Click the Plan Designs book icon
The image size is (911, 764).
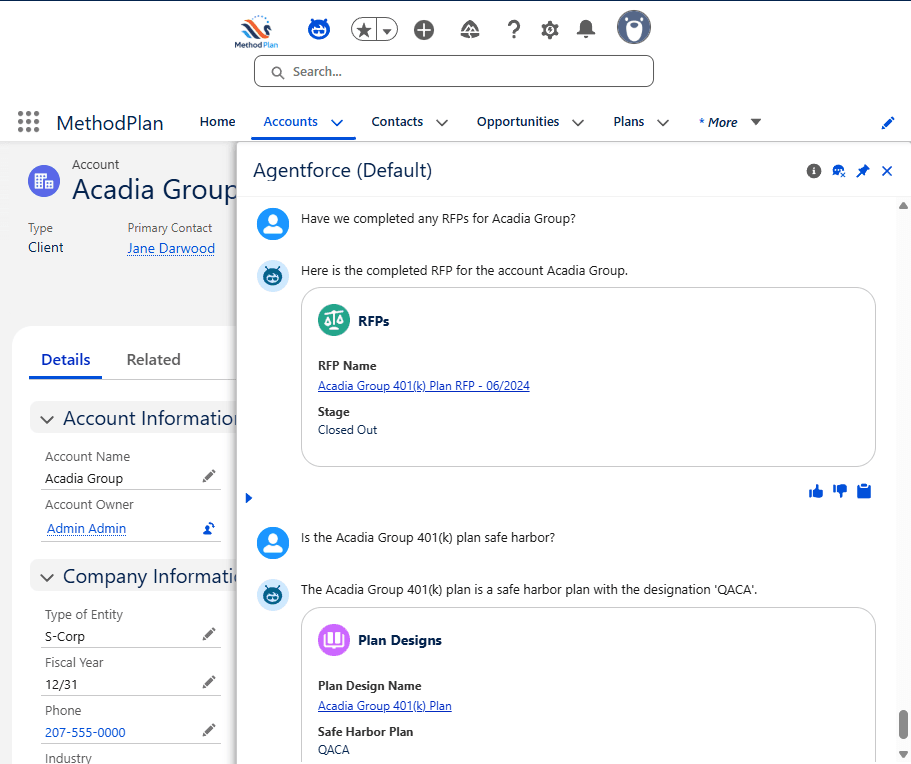[x=333, y=640]
